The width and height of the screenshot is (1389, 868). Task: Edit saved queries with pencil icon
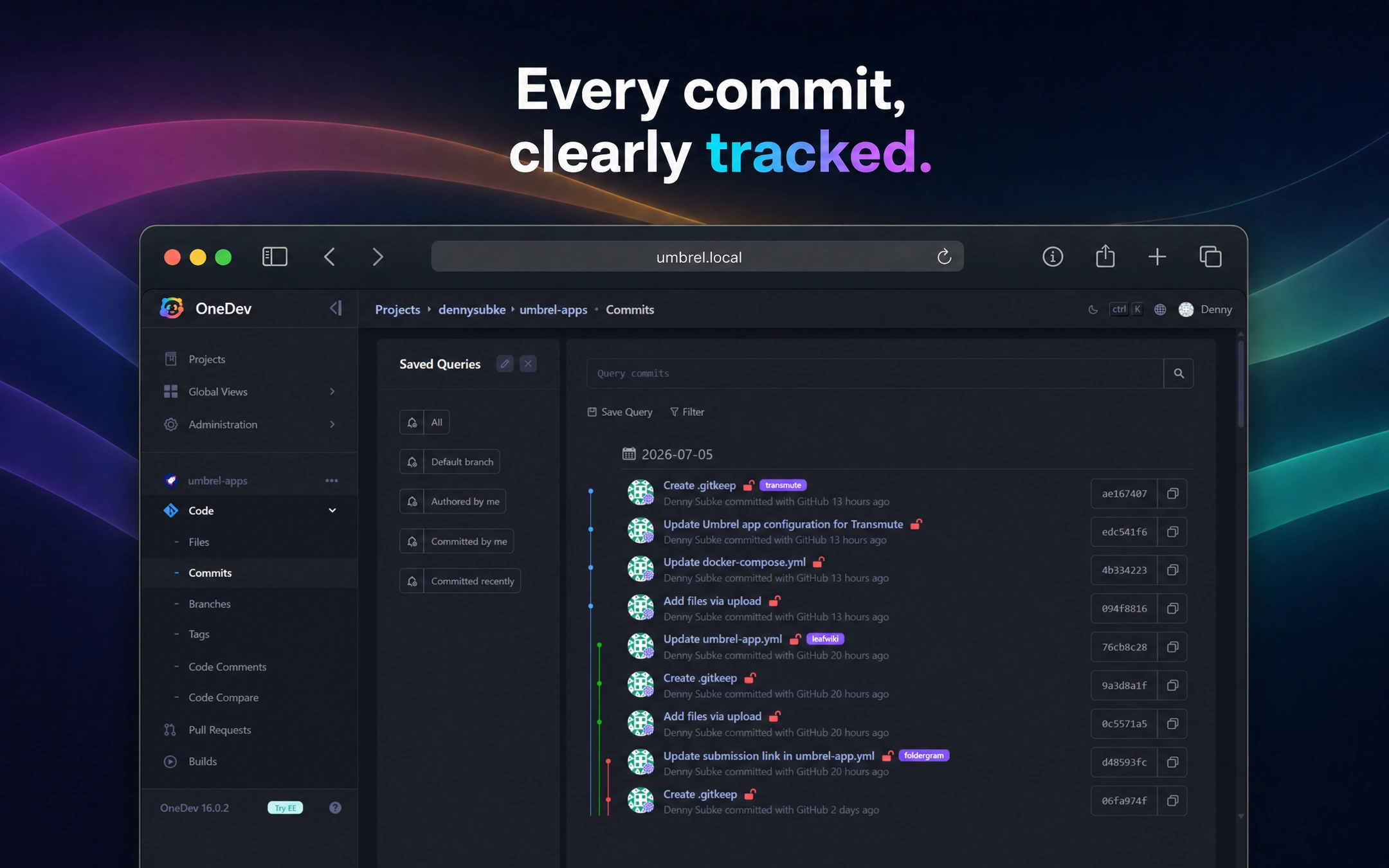pyautogui.click(x=505, y=363)
